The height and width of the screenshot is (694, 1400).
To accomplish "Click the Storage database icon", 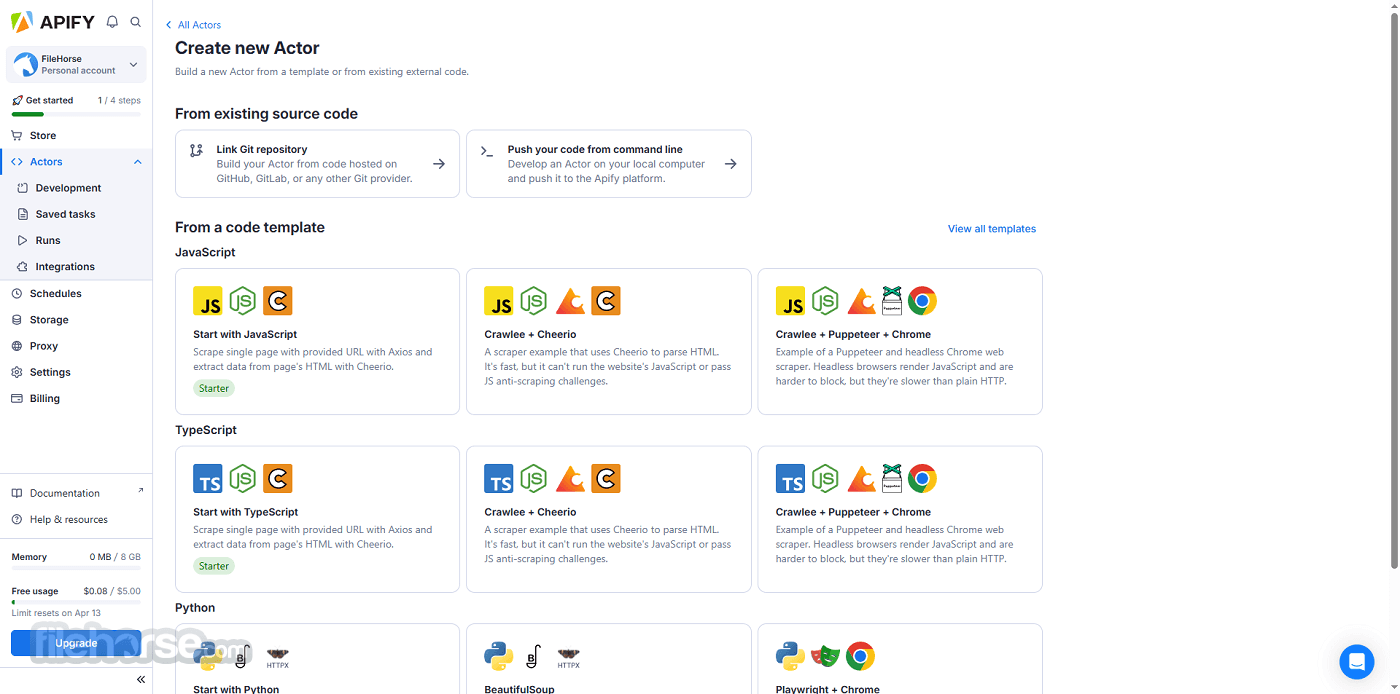I will (x=17, y=320).
